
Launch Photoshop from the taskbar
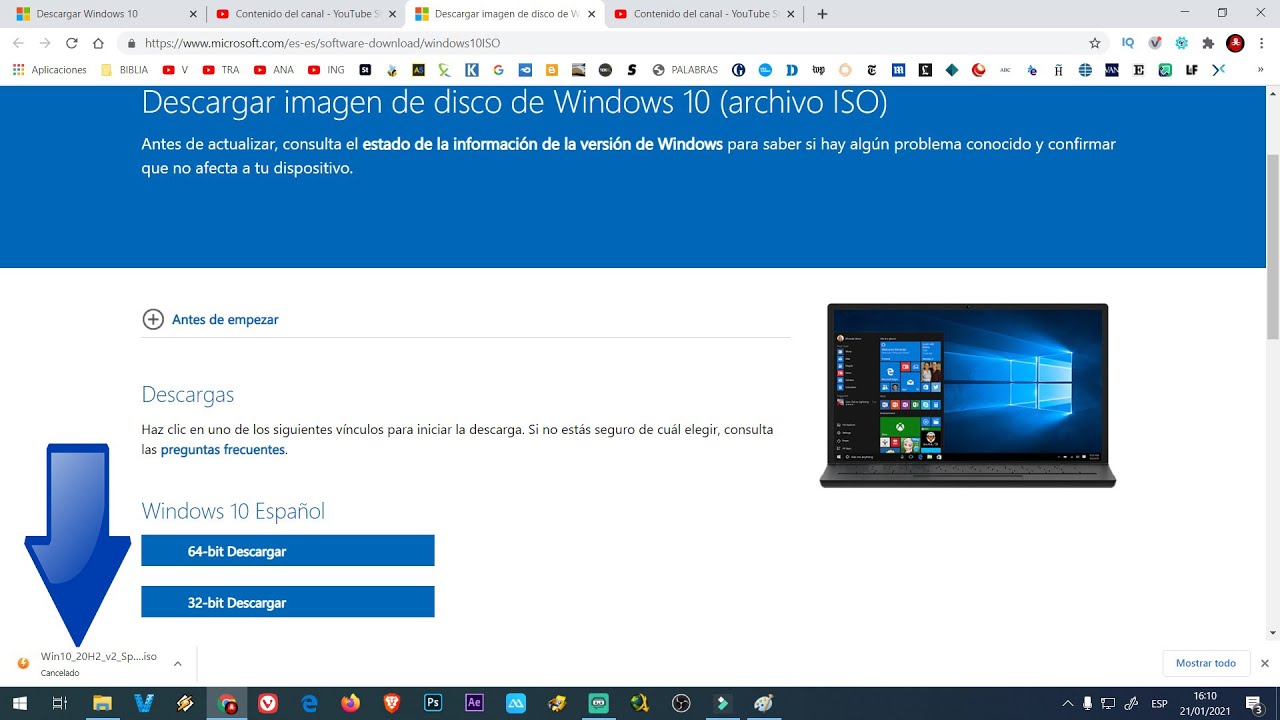(433, 703)
